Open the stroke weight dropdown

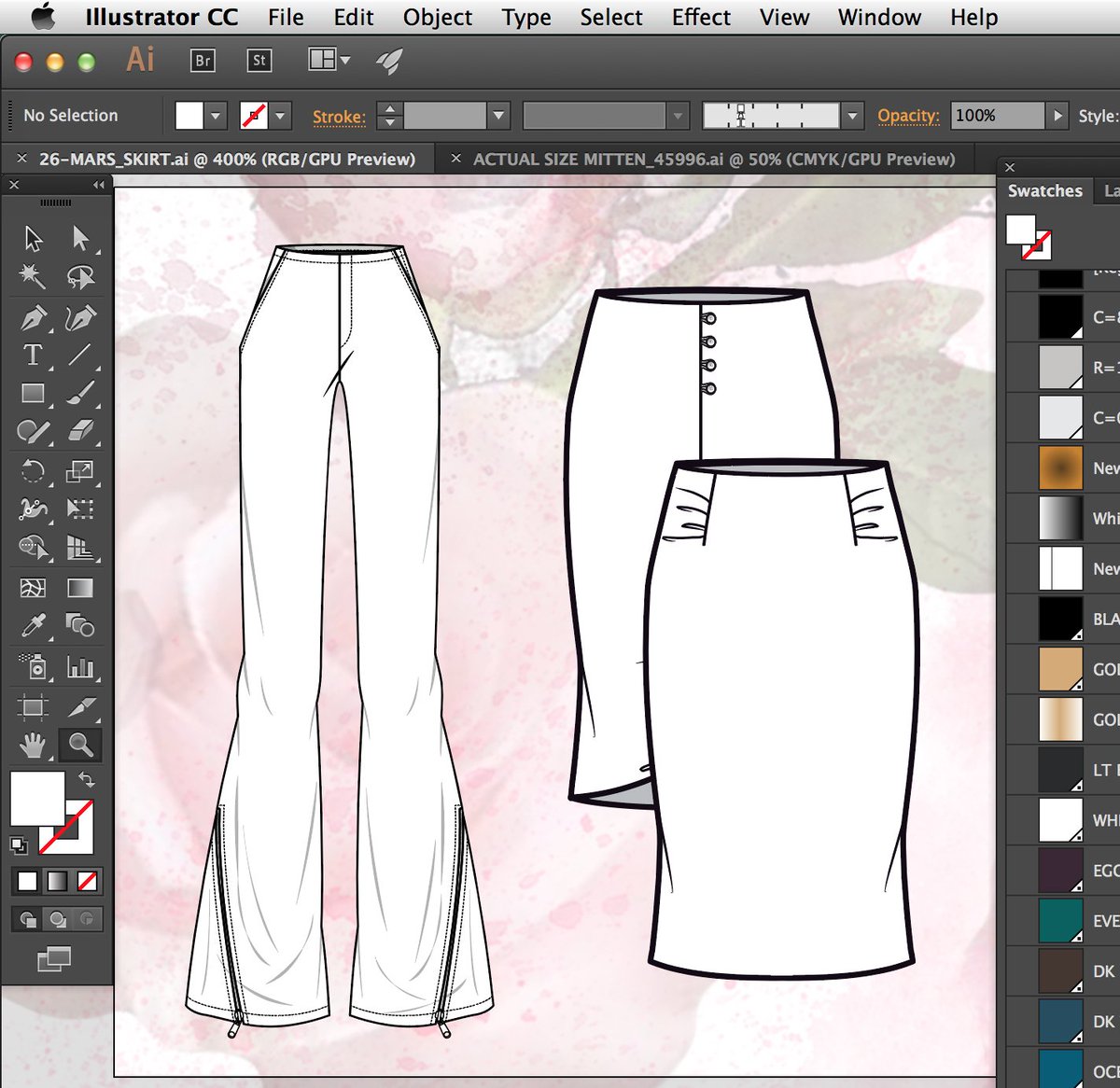[x=499, y=116]
